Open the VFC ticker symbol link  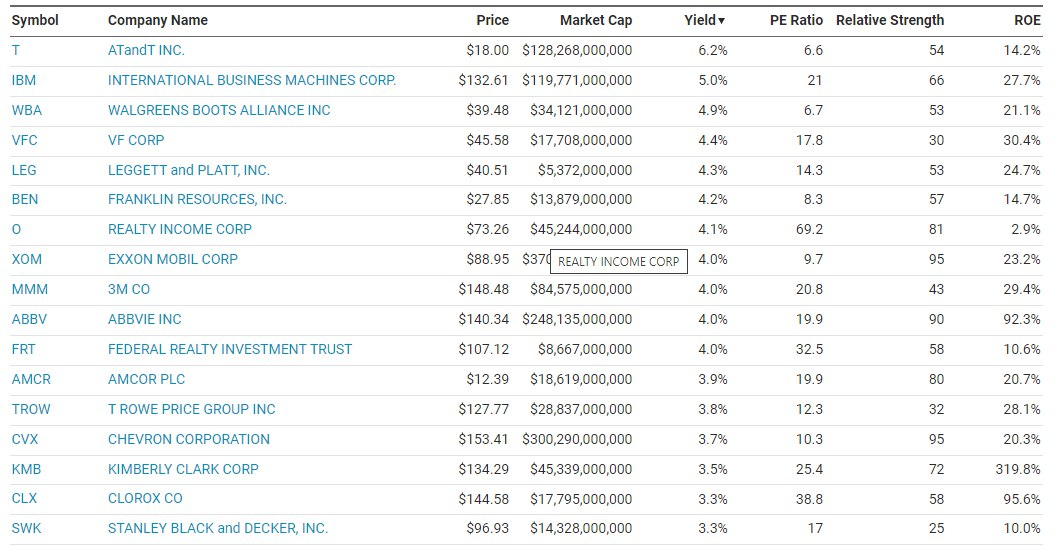[24, 140]
